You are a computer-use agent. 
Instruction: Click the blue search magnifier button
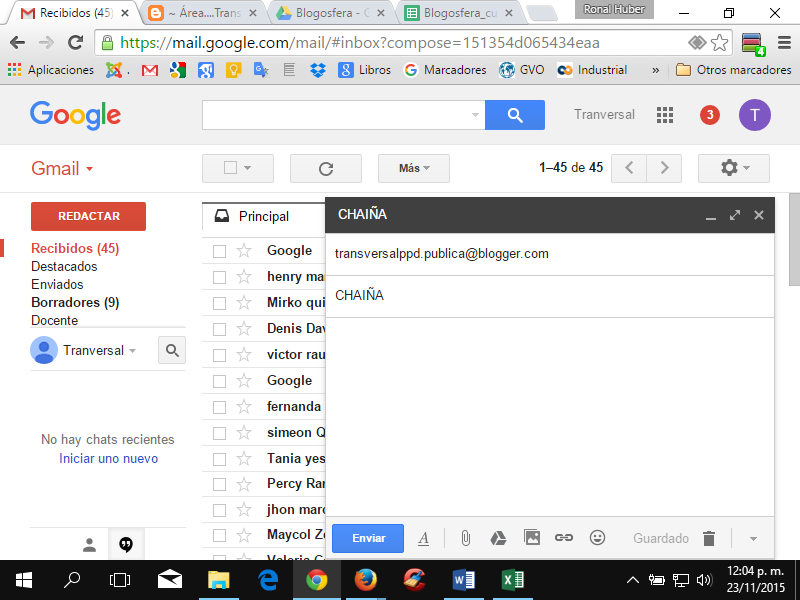[515, 115]
